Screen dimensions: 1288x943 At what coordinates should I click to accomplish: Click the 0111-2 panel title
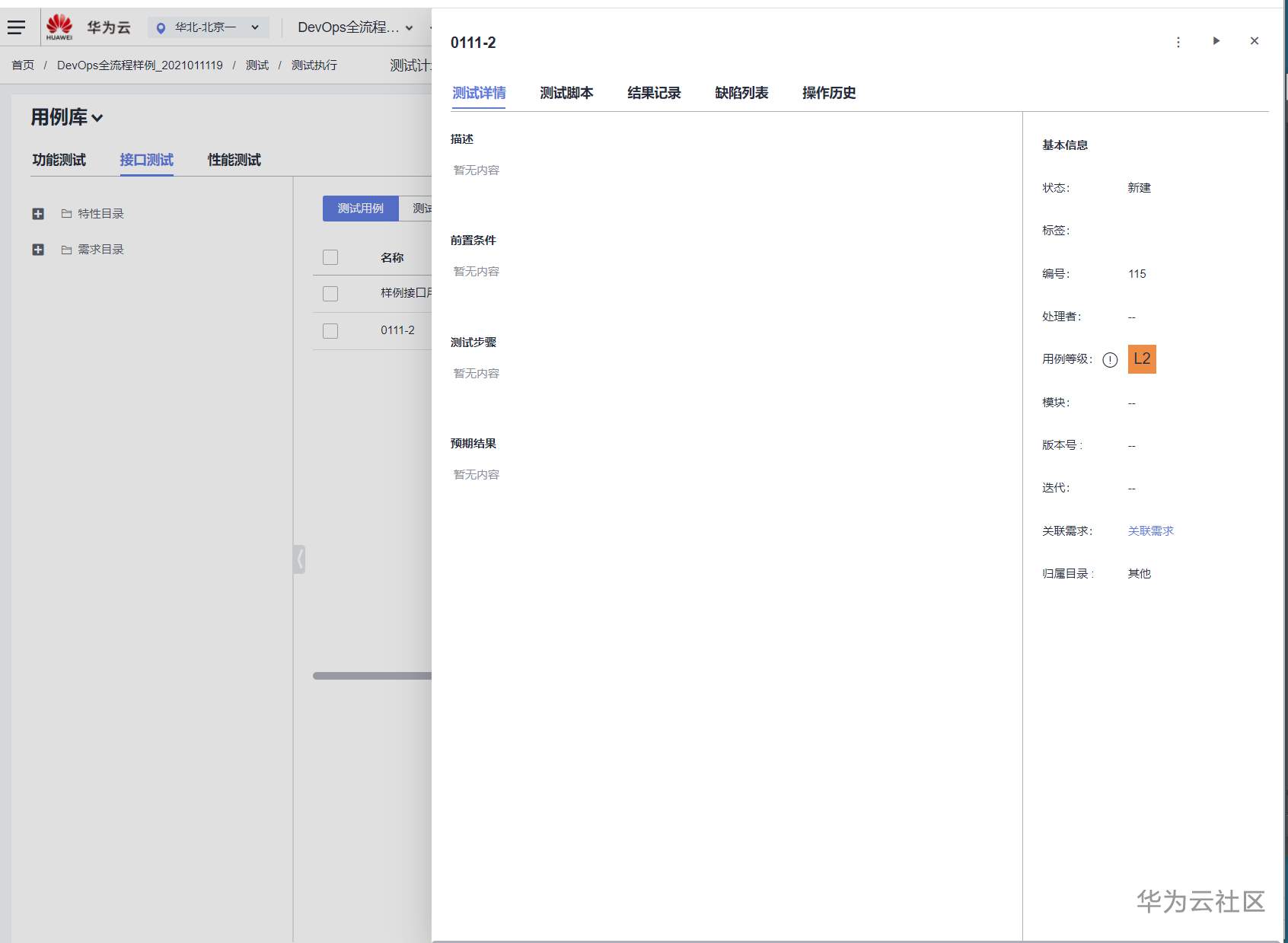tap(473, 43)
